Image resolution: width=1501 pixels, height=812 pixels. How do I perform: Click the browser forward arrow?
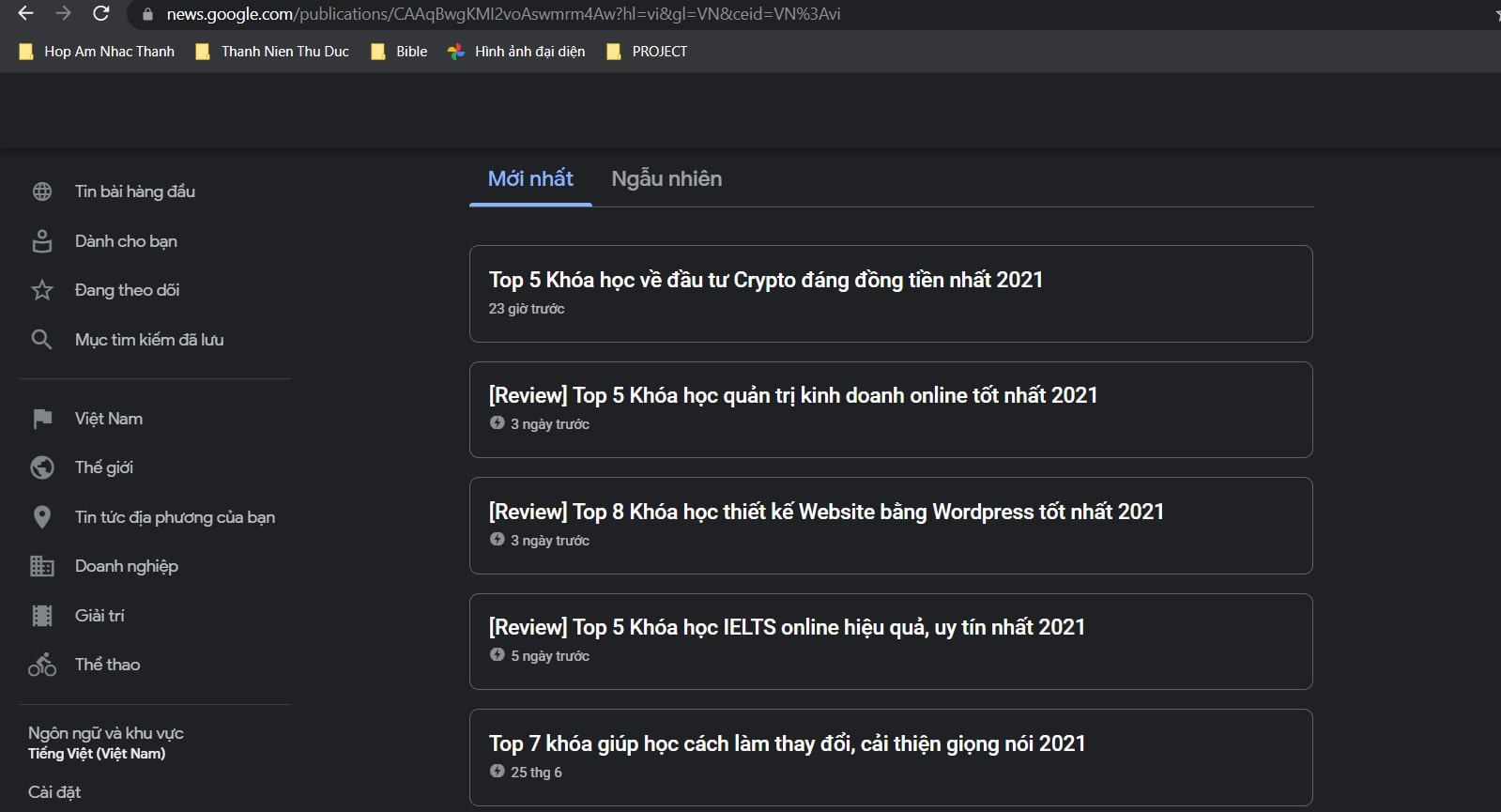[63, 13]
